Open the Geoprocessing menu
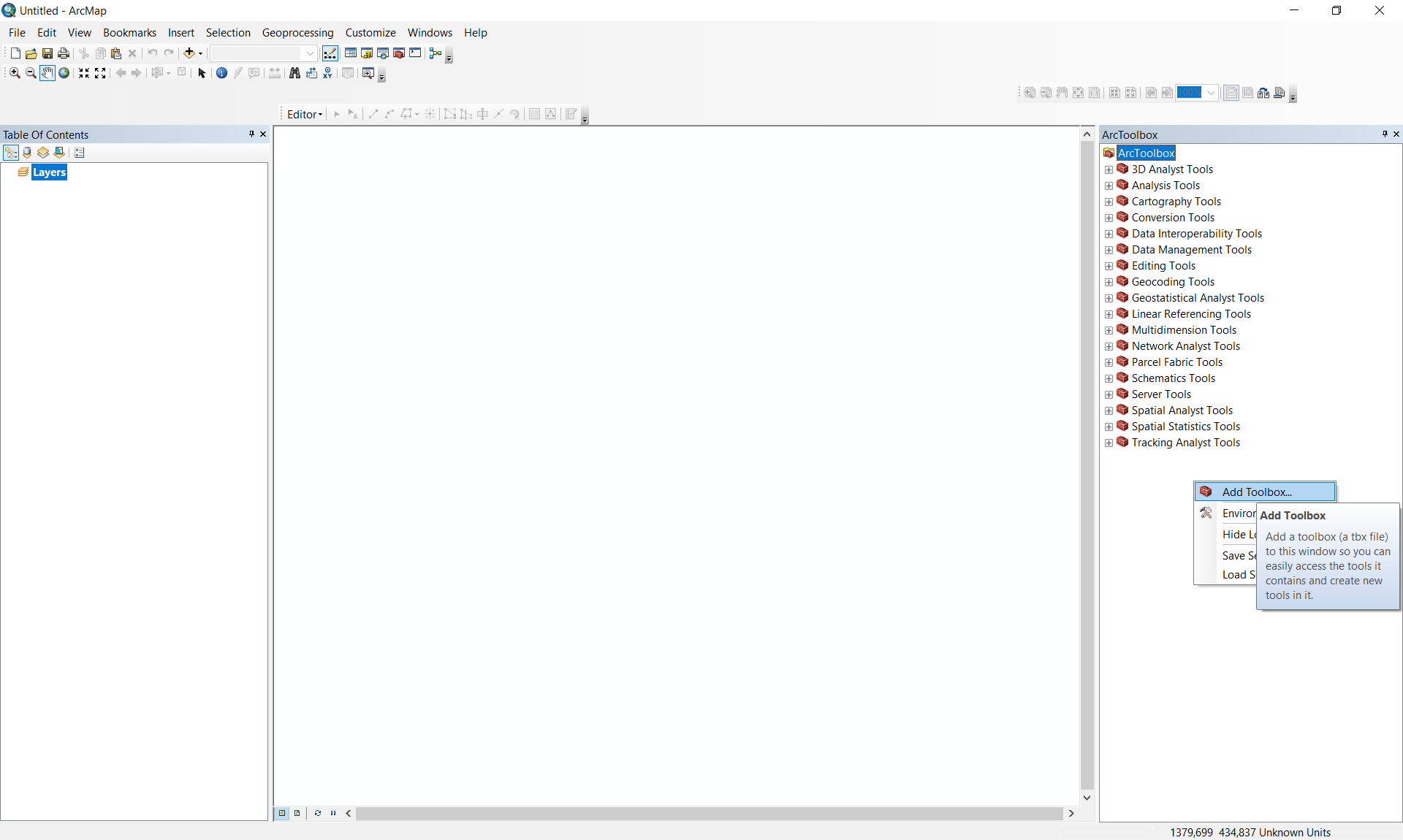 [297, 33]
